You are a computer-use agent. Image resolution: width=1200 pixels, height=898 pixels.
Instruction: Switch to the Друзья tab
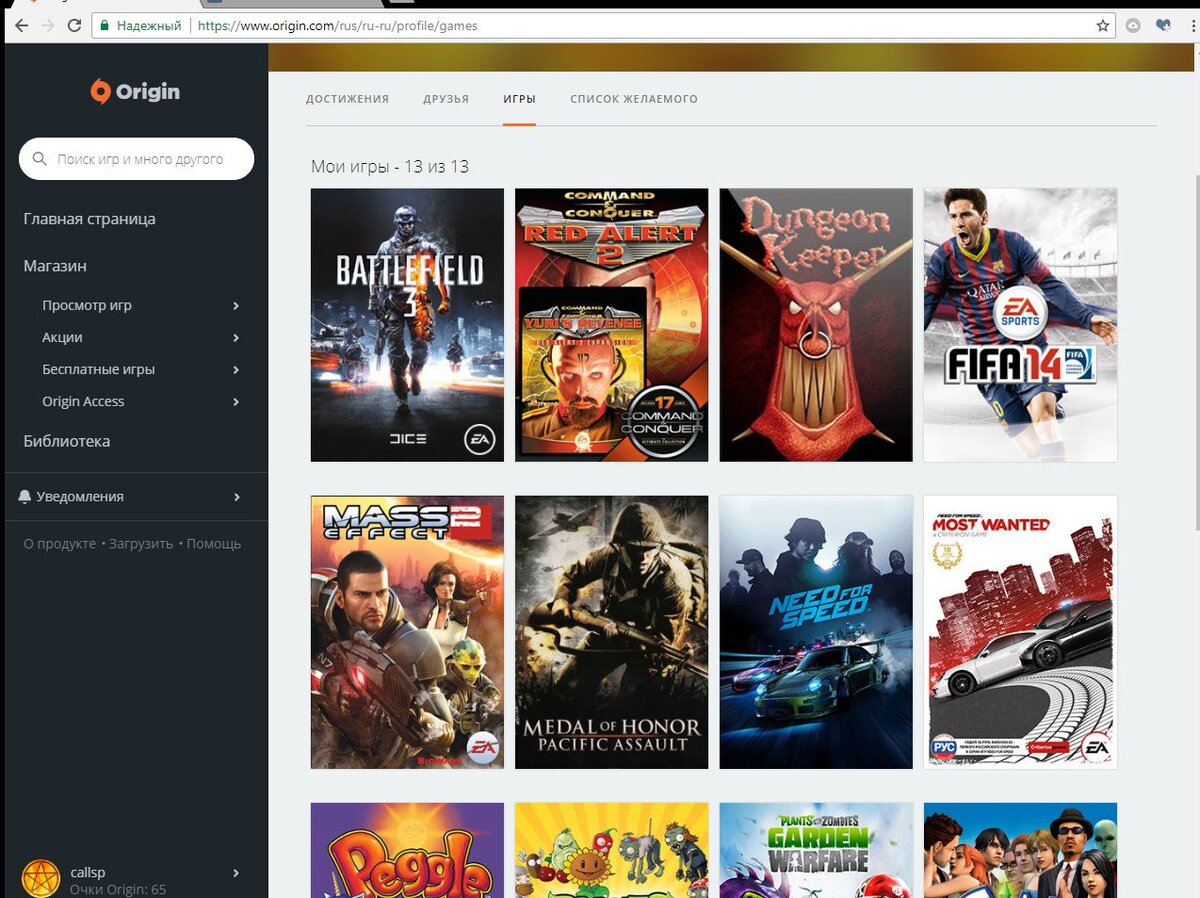[446, 99]
